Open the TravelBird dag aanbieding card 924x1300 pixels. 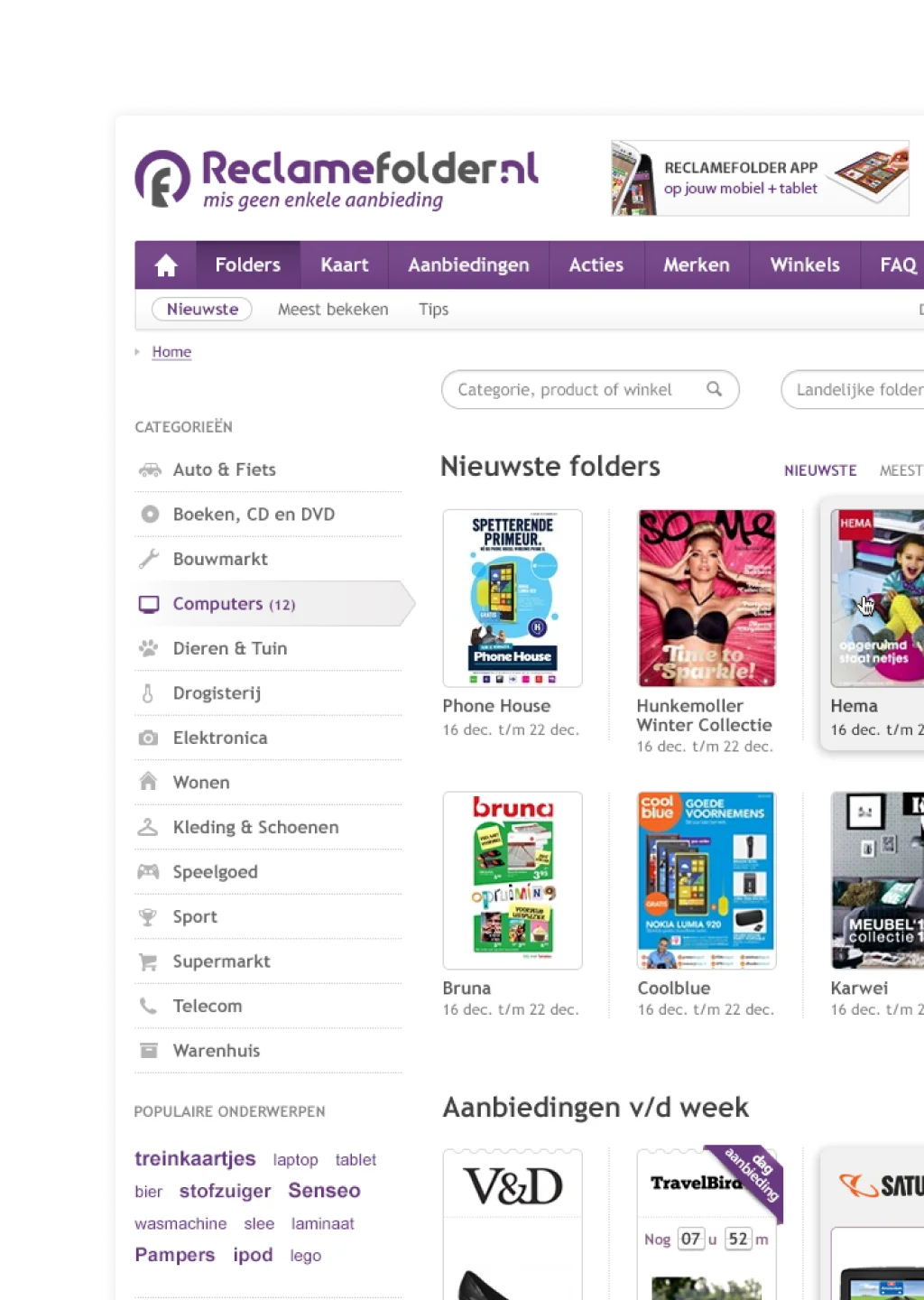click(x=707, y=1224)
